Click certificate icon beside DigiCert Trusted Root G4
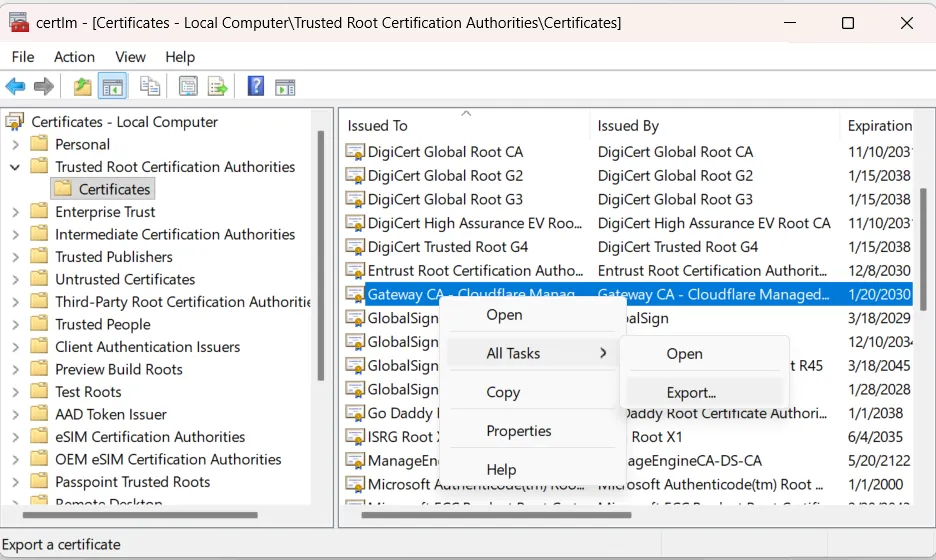Viewport: 936px width, 560px height. tap(355, 247)
